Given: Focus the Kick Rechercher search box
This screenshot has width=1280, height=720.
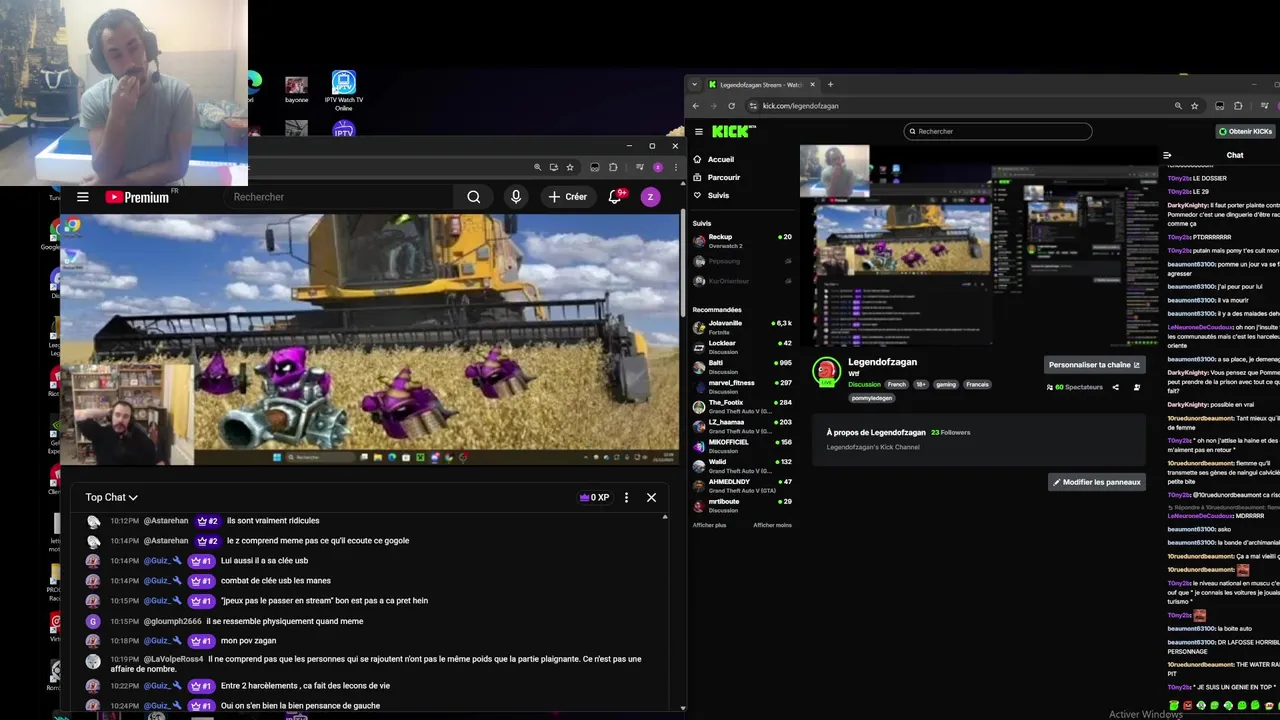Looking at the screenshot, I should tap(998, 131).
